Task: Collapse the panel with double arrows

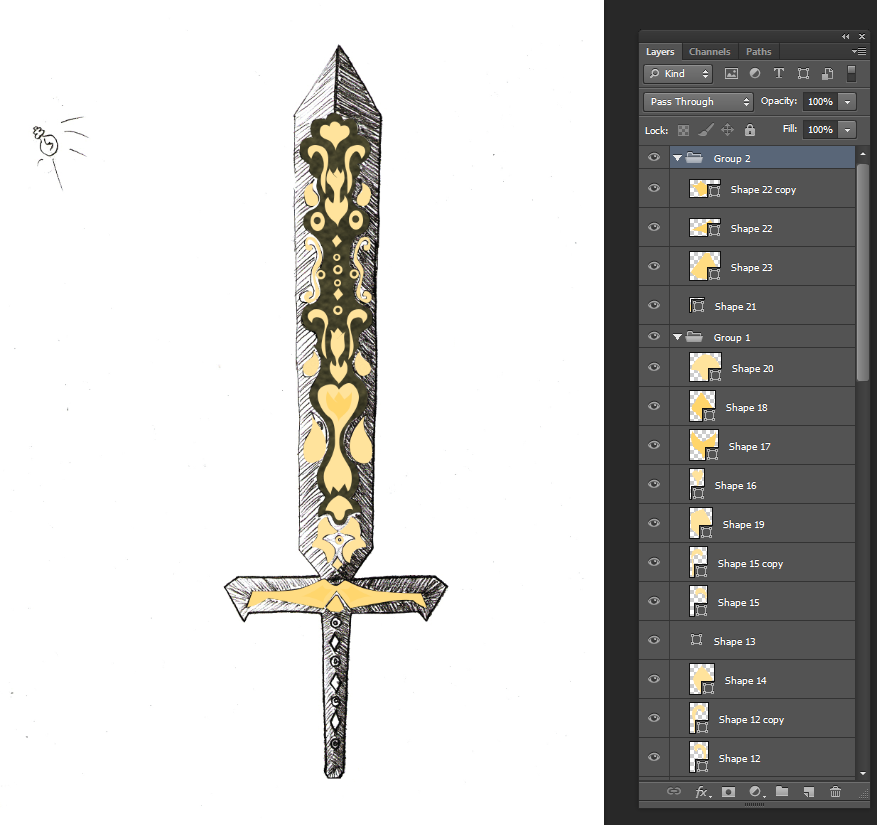Action: click(x=846, y=36)
